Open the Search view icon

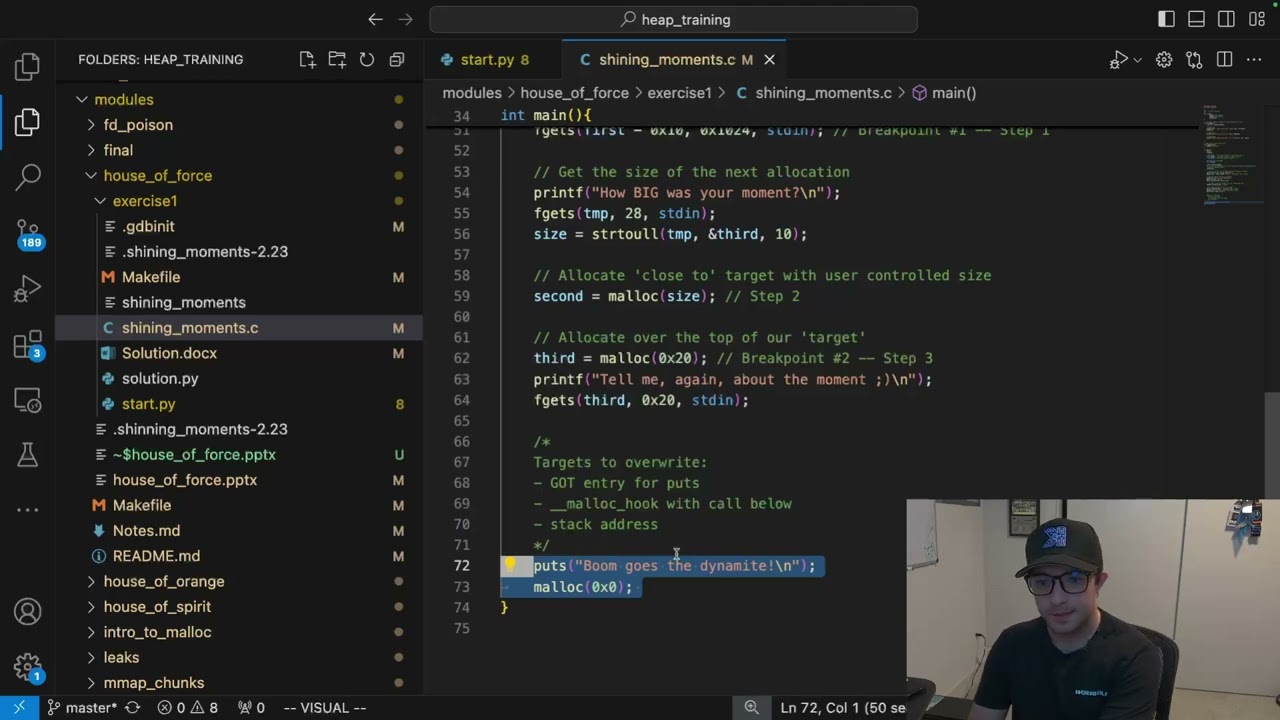tap(28, 178)
